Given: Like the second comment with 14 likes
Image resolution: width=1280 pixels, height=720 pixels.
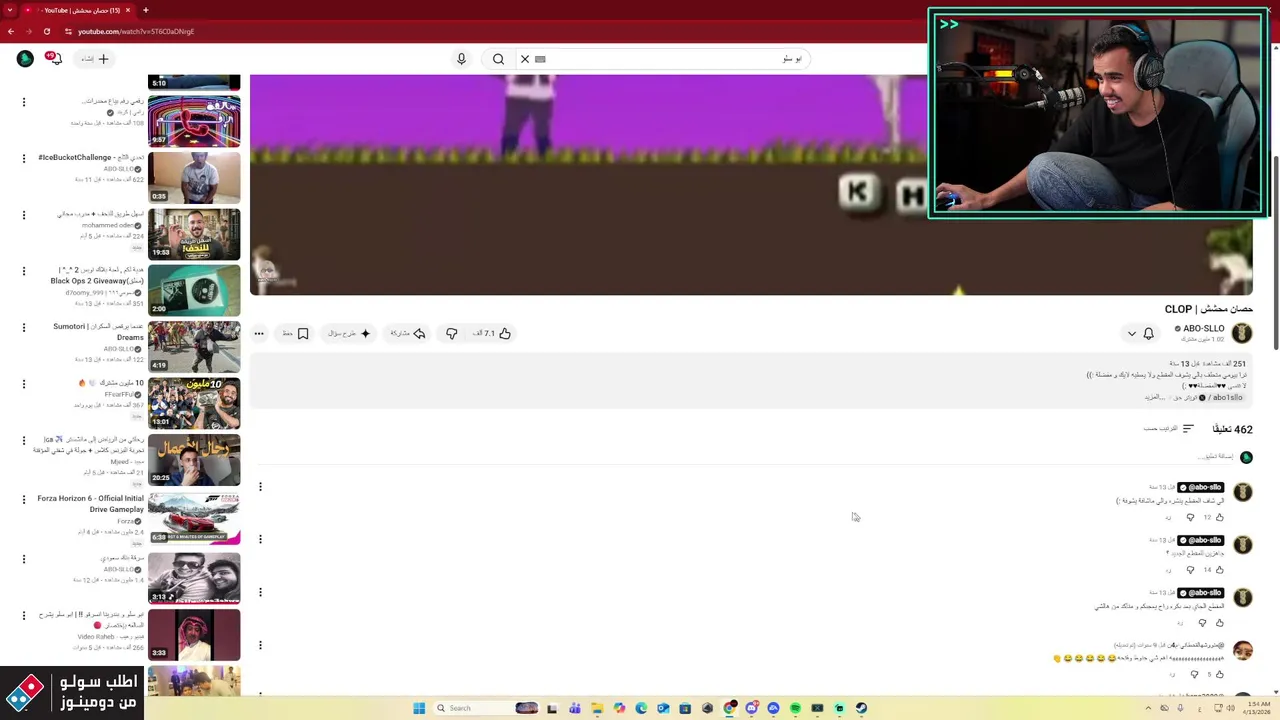Looking at the screenshot, I should pos(1219,570).
